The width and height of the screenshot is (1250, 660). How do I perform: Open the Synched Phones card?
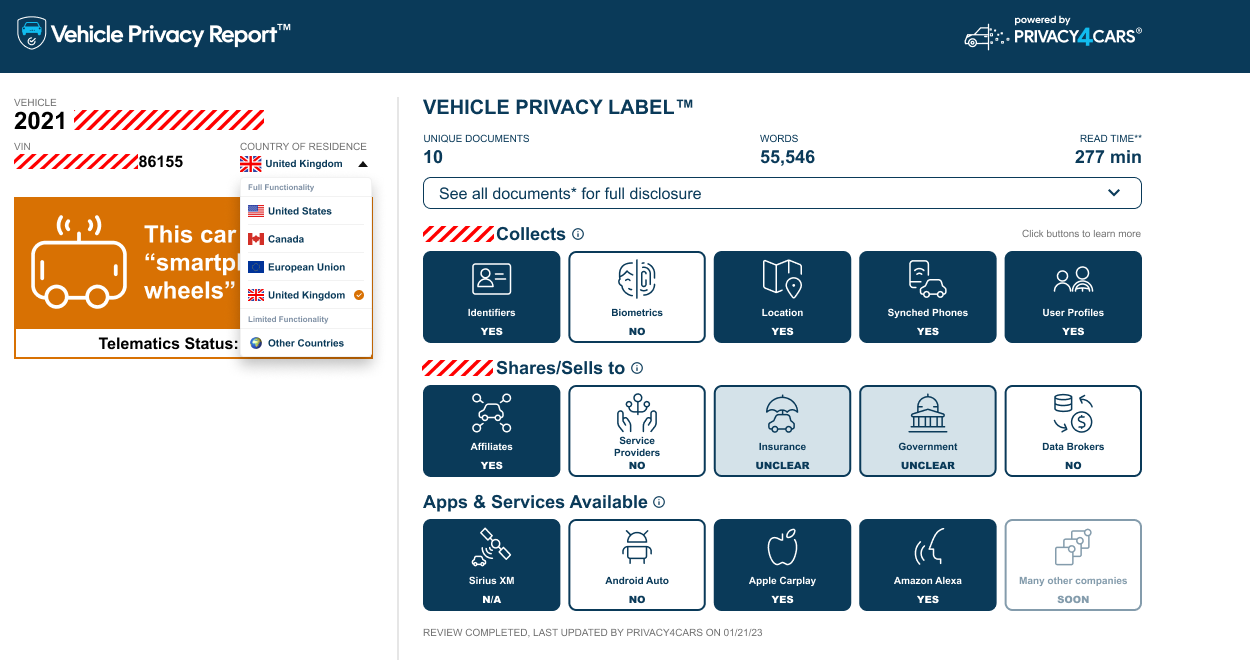(928, 297)
